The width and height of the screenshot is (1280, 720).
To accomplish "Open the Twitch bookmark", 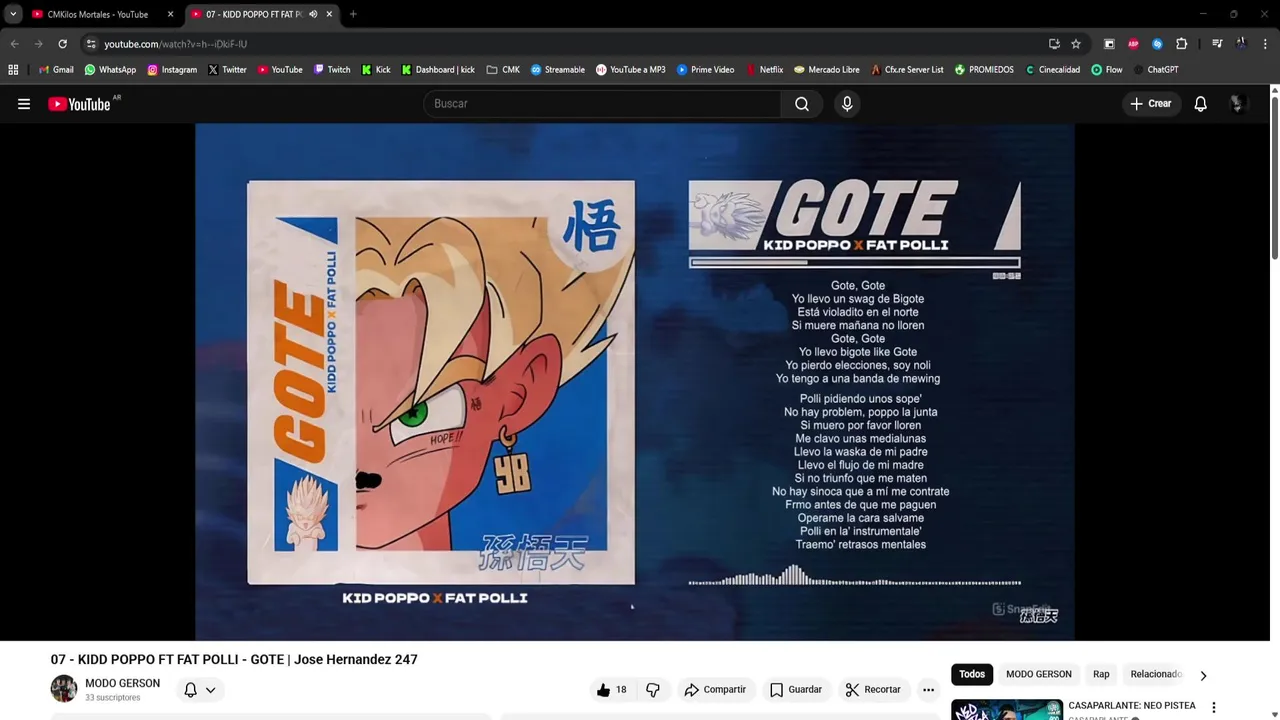I will 332,70.
